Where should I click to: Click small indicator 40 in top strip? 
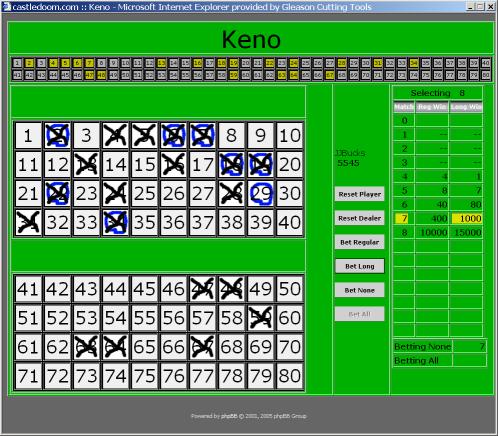pyautogui.click(x=486, y=63)
